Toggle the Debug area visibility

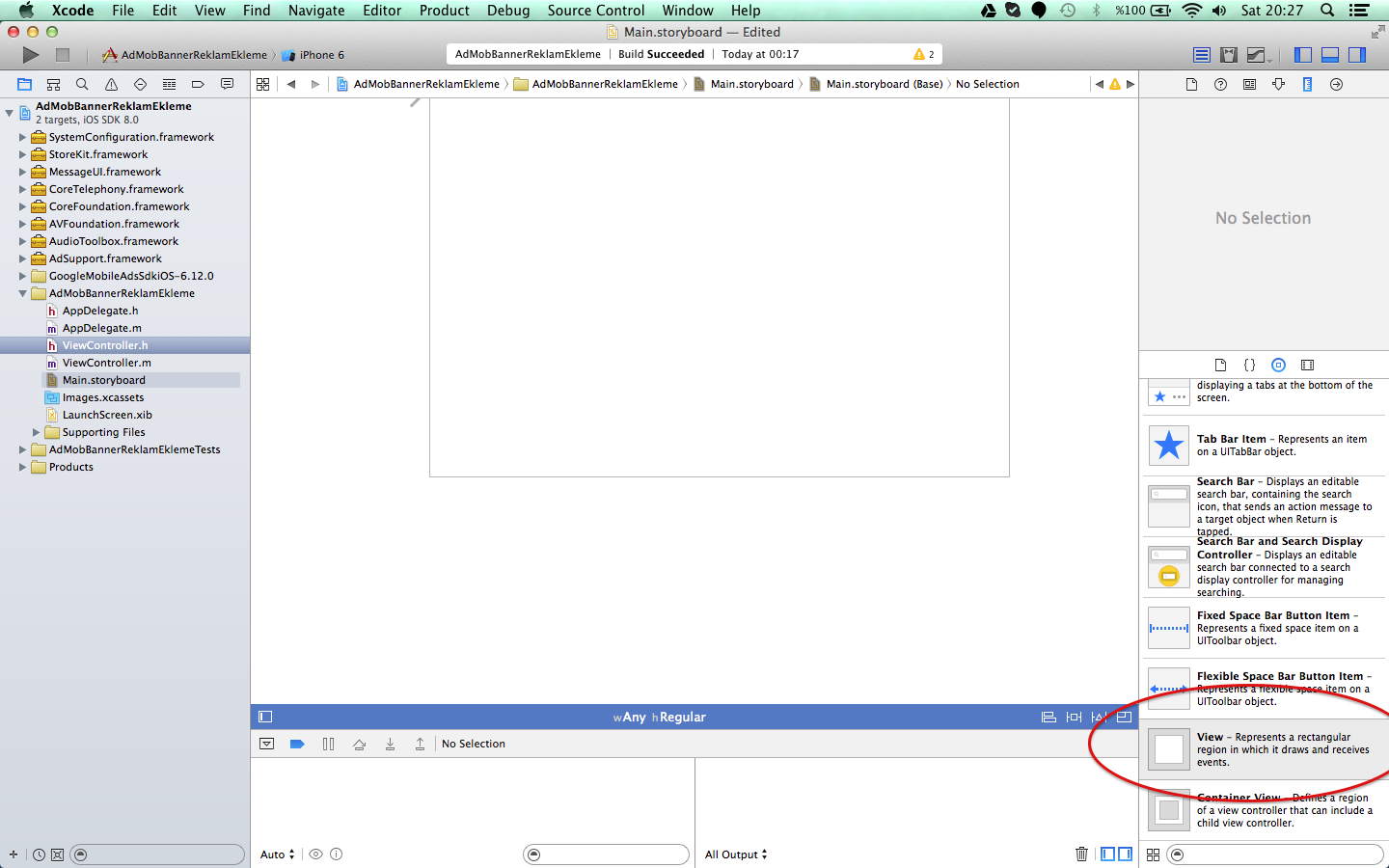tap(1330, 55)
